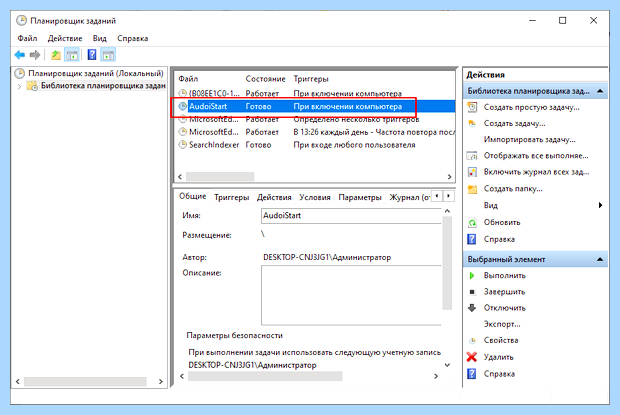Click the Свойства icon
Screen dimensions: 620x415
(x=472, y=340)
